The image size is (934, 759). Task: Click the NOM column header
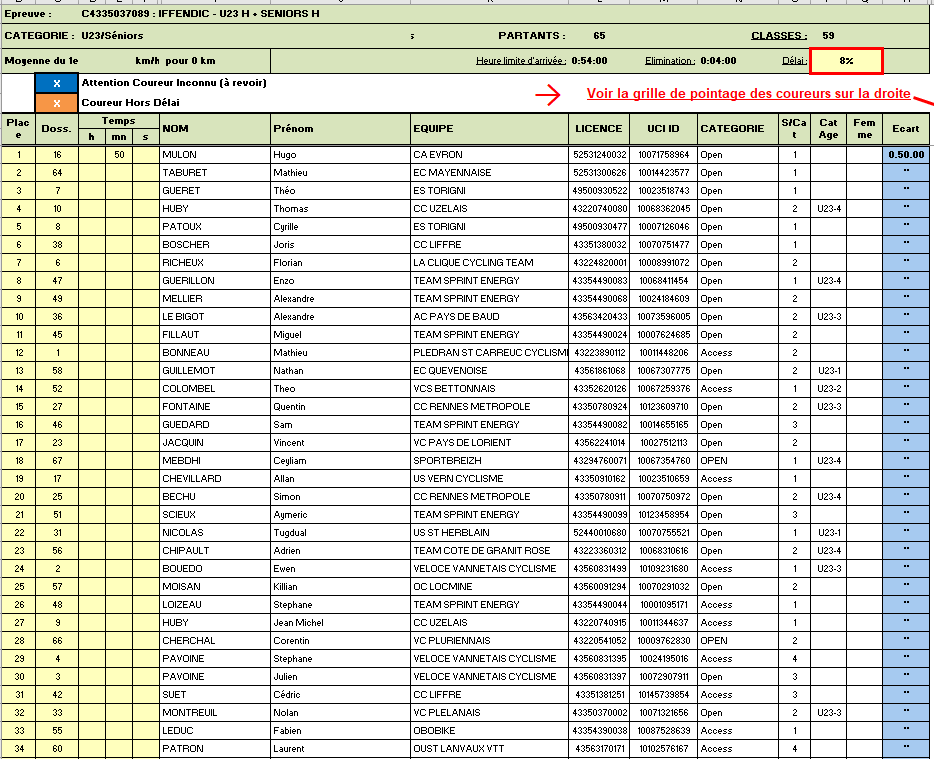pyautogui.click(x=214, y=129)
